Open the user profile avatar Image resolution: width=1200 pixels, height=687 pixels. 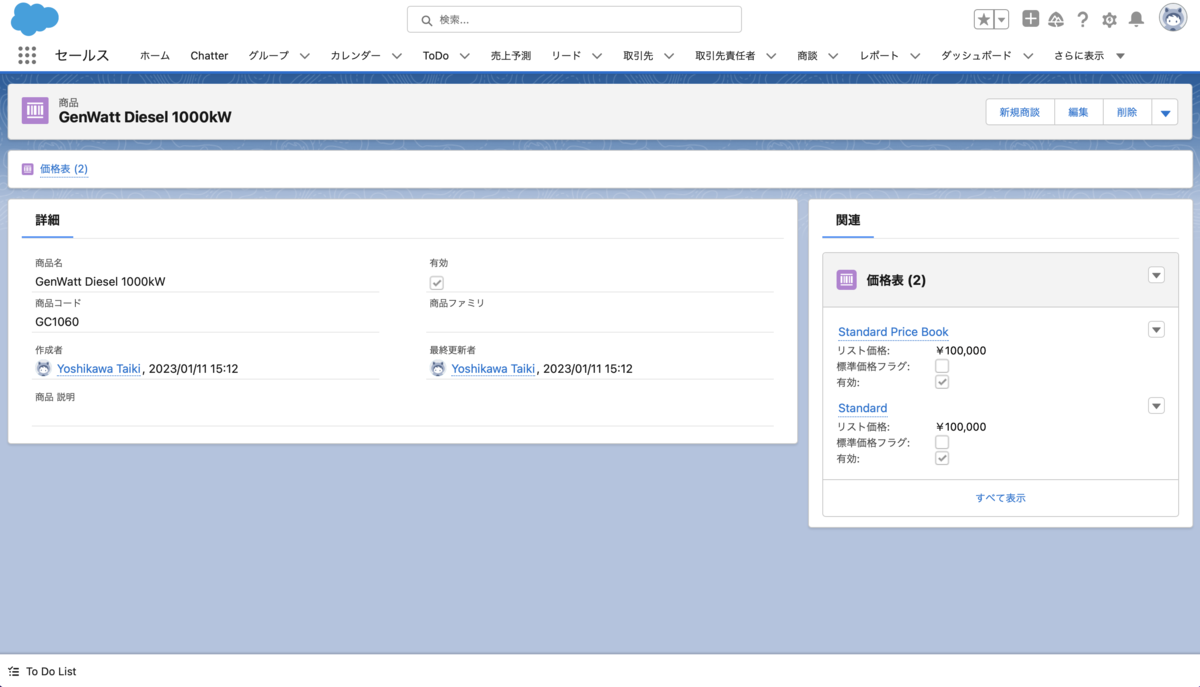click(x=1172, y=18)
